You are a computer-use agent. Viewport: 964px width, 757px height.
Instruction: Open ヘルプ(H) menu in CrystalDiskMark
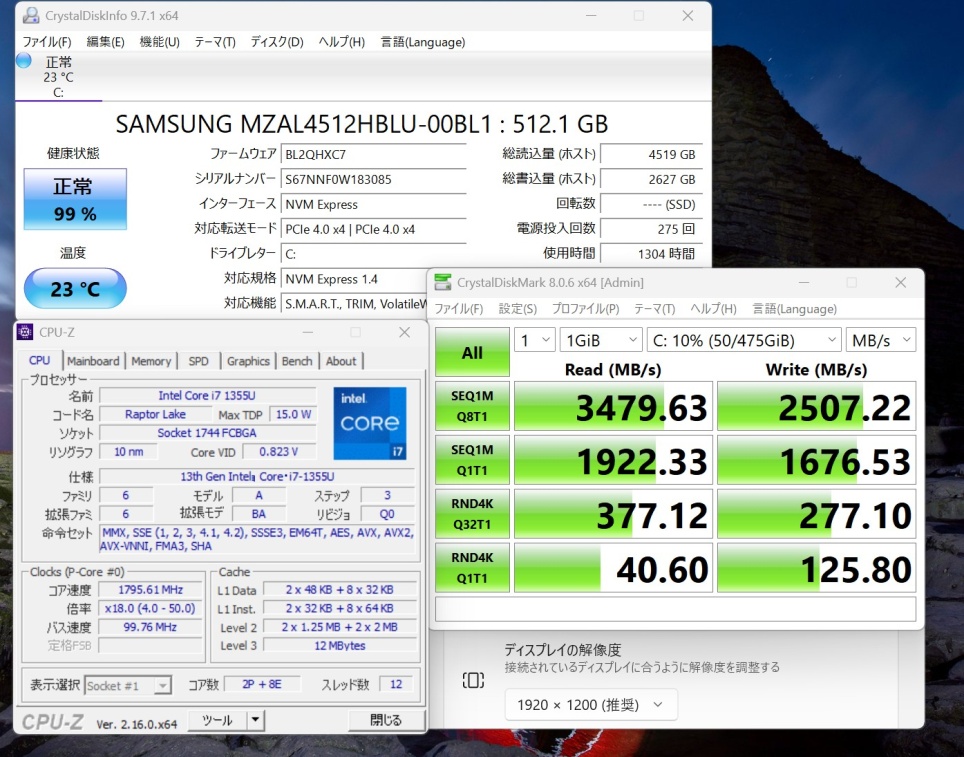[x=713, y=309]
